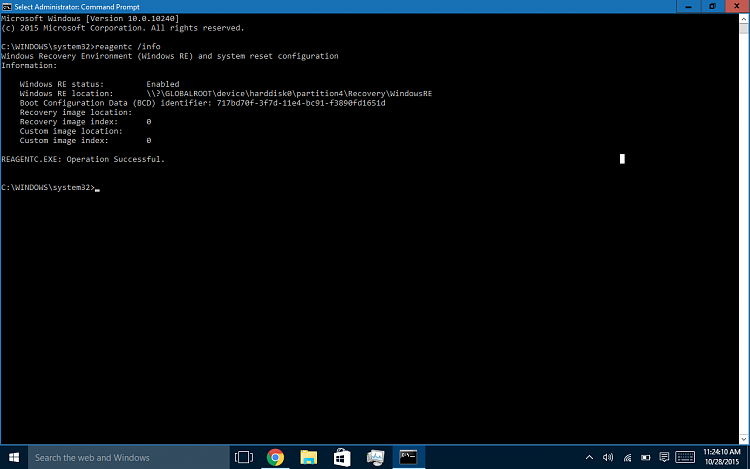Click "REAGENTC.EXE: Operation Successful." line

[x=83, y=159]
